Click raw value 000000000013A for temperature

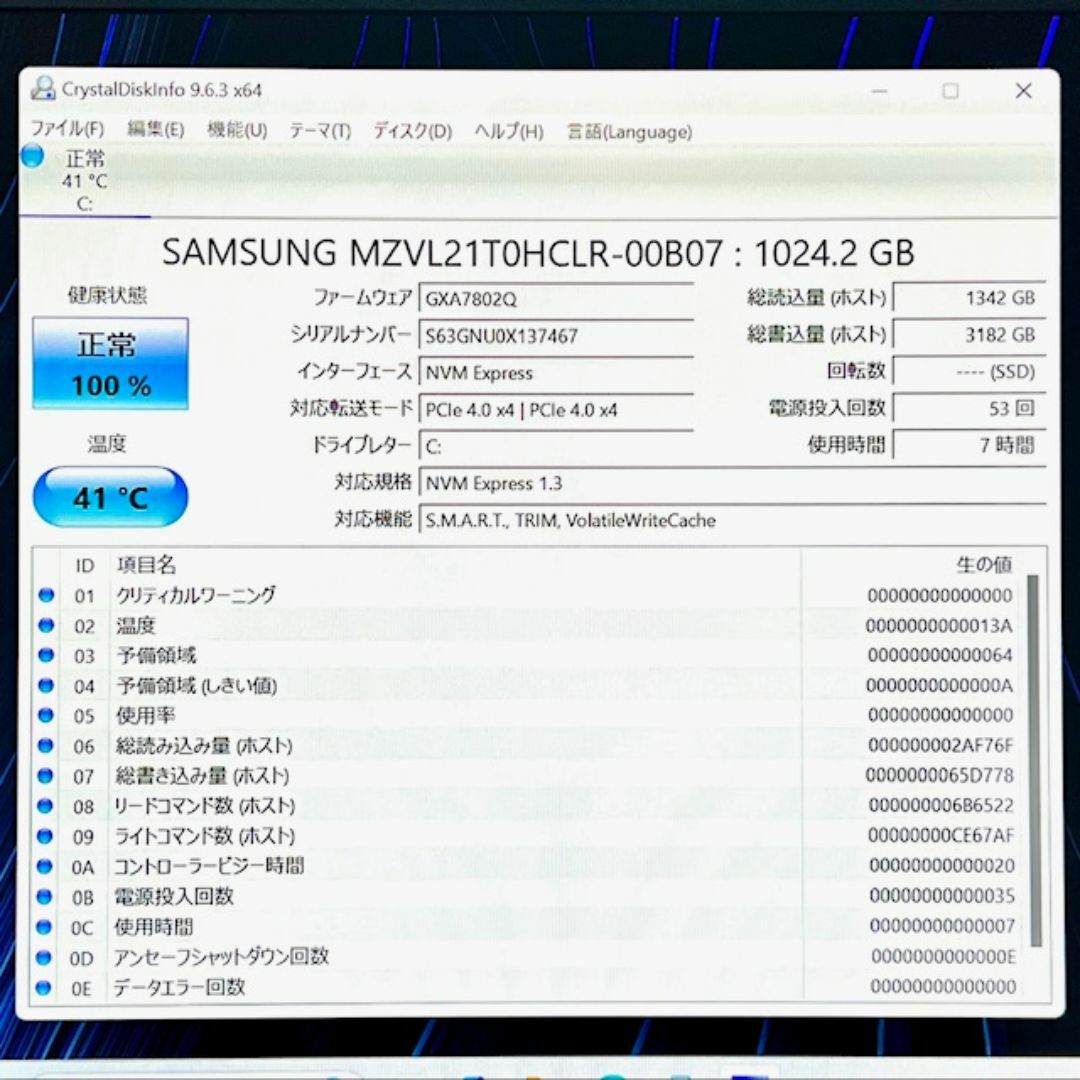click(939, 625)
